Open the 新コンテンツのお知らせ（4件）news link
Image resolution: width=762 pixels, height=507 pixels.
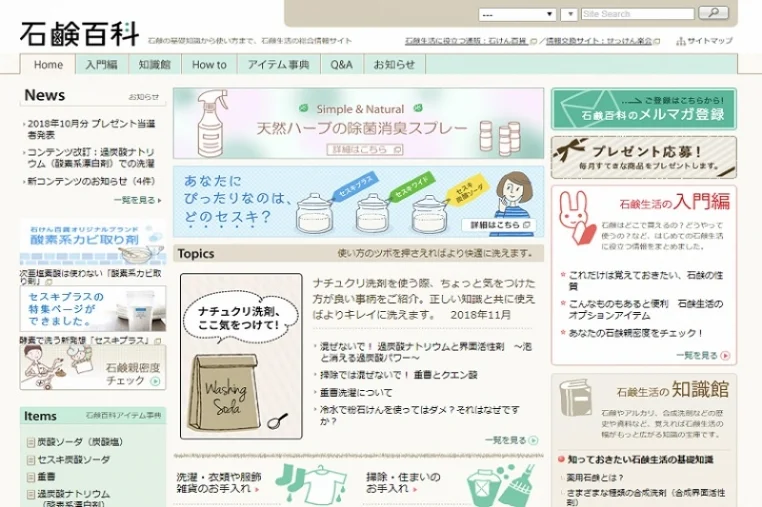[x=91, y=181]
